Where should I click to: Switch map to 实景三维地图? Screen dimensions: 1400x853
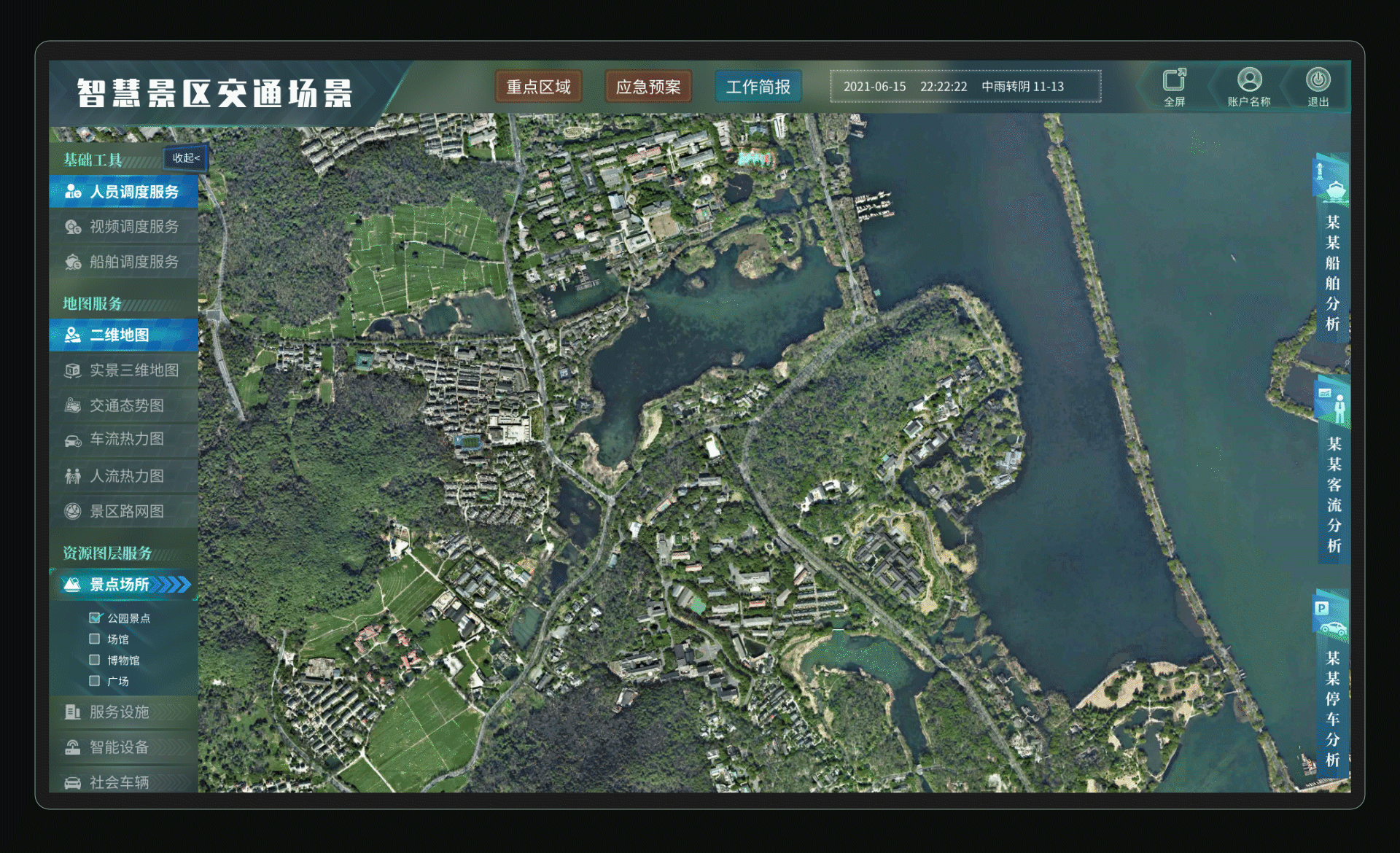click(124, 370)
